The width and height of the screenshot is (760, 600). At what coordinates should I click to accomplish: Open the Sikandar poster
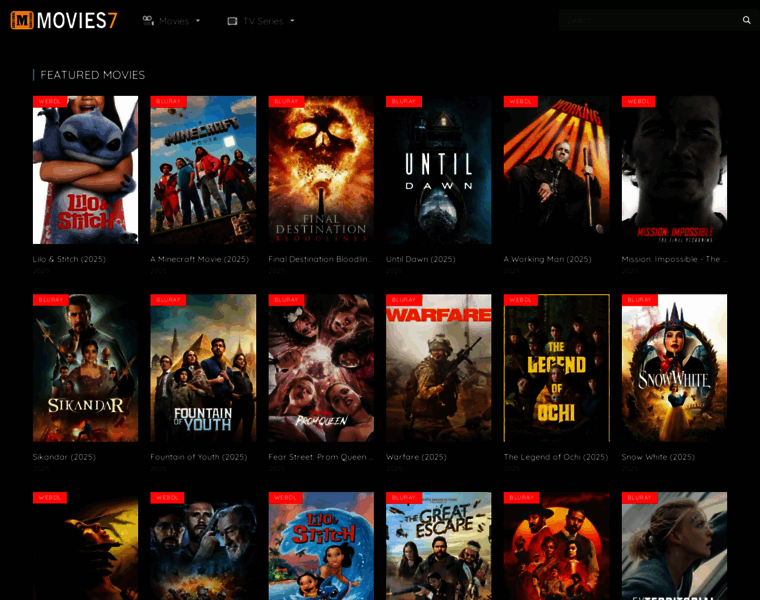click(85, 368)
